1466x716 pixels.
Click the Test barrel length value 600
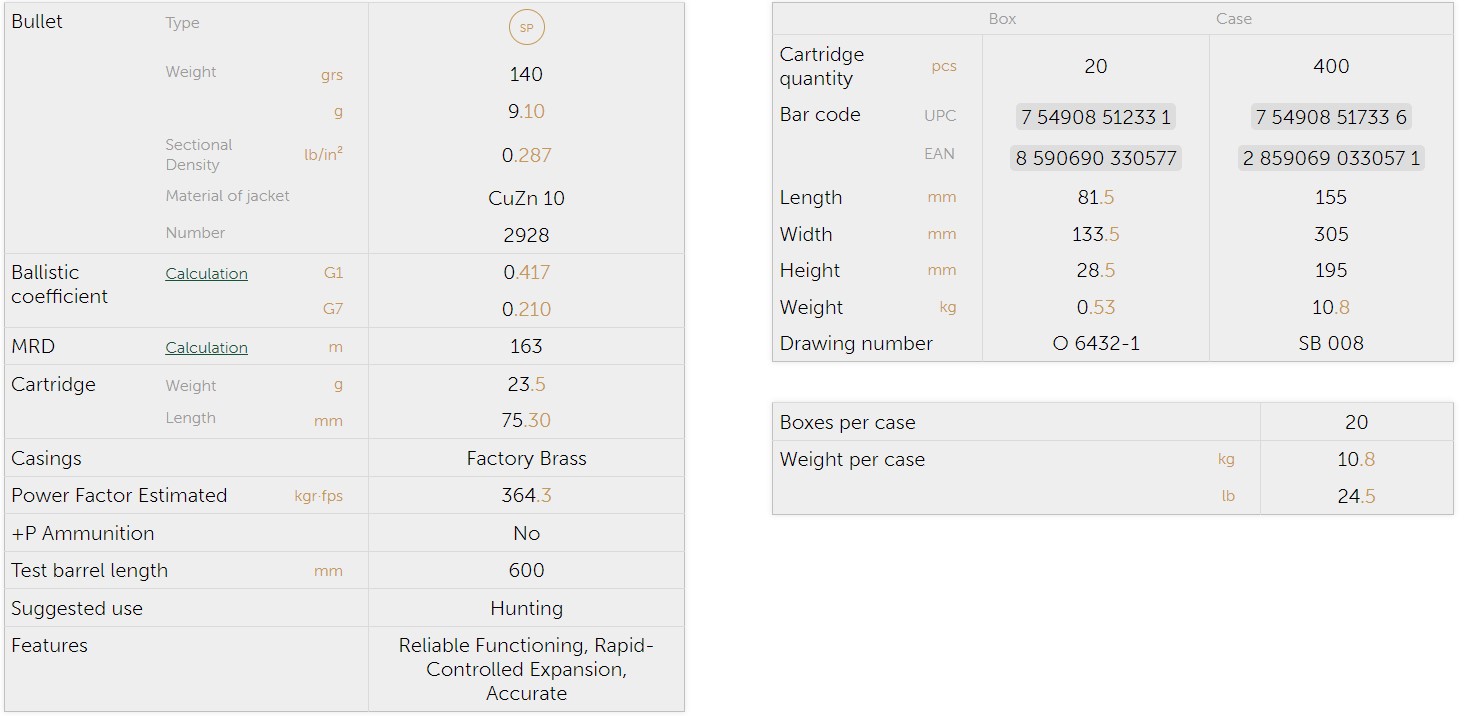click(x=526, y=571)
